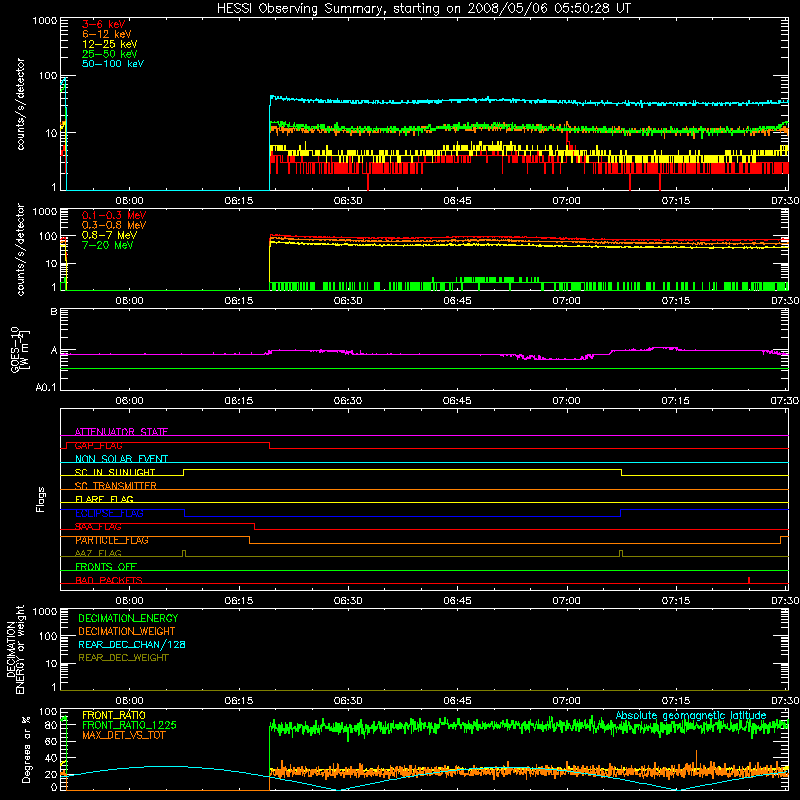Click the 06:45 tick label under Flags panel

457,601
